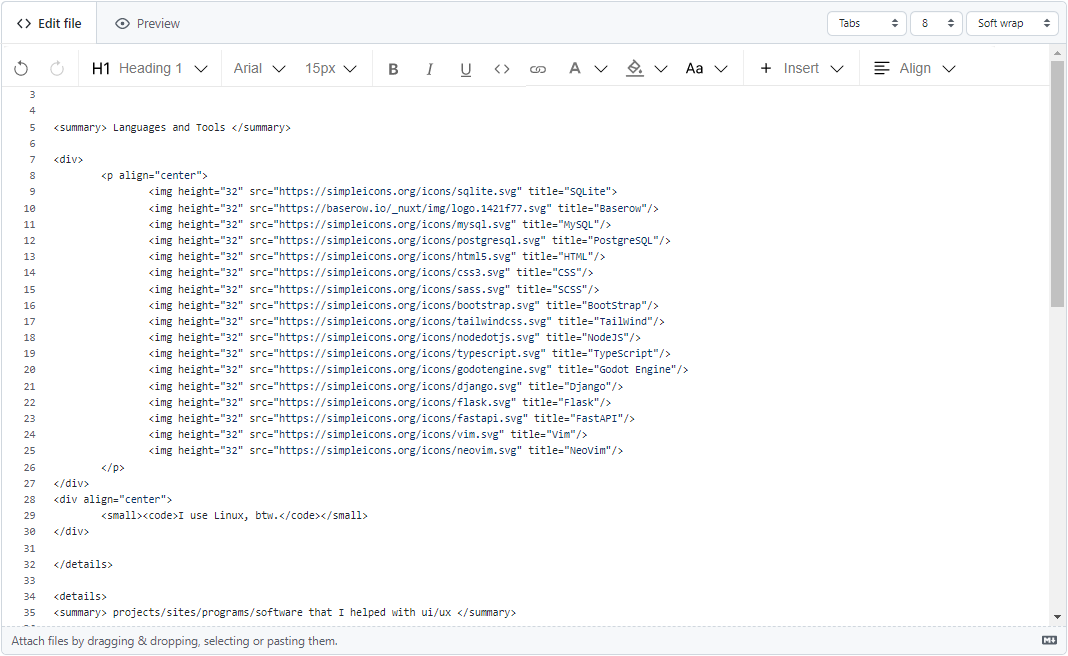Expand the fill color dropdown arrow
Screen dimensions: 1068x656
[661, 69]
